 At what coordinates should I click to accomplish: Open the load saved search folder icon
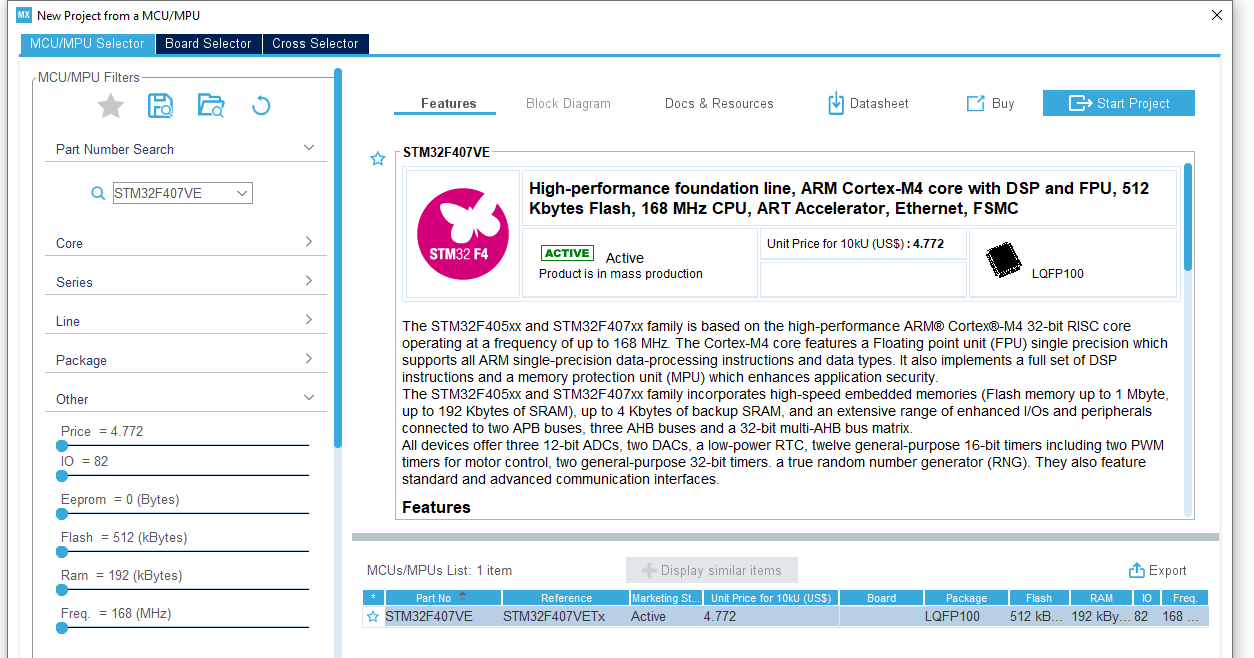tap(211, 105)
